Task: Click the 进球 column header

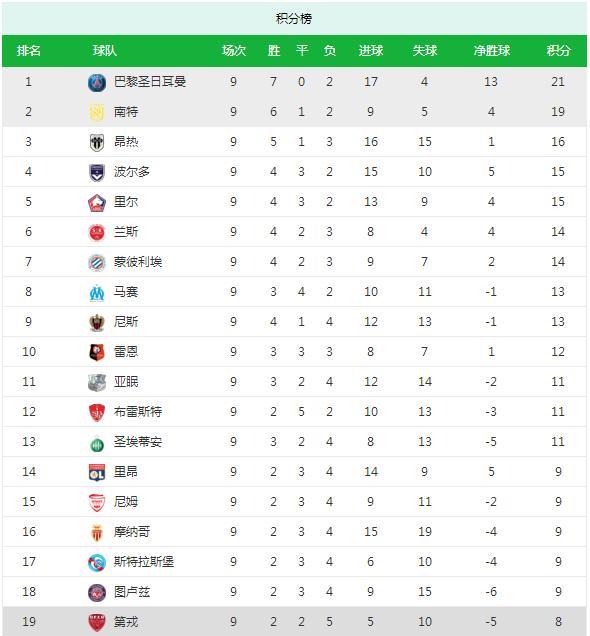Action: 371,51
